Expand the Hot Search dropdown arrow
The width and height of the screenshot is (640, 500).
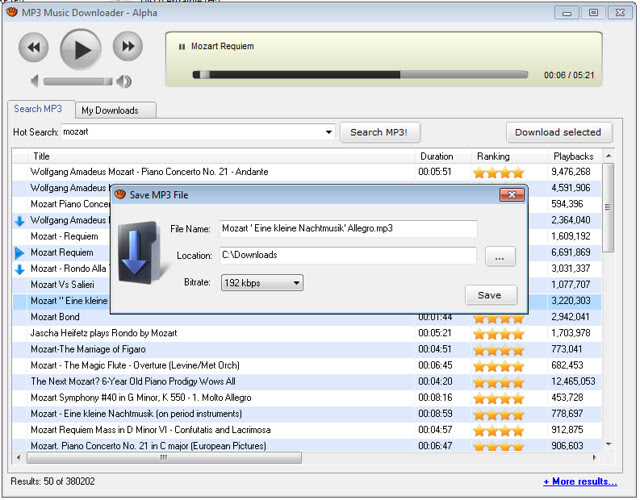click(x=329, y=132)
